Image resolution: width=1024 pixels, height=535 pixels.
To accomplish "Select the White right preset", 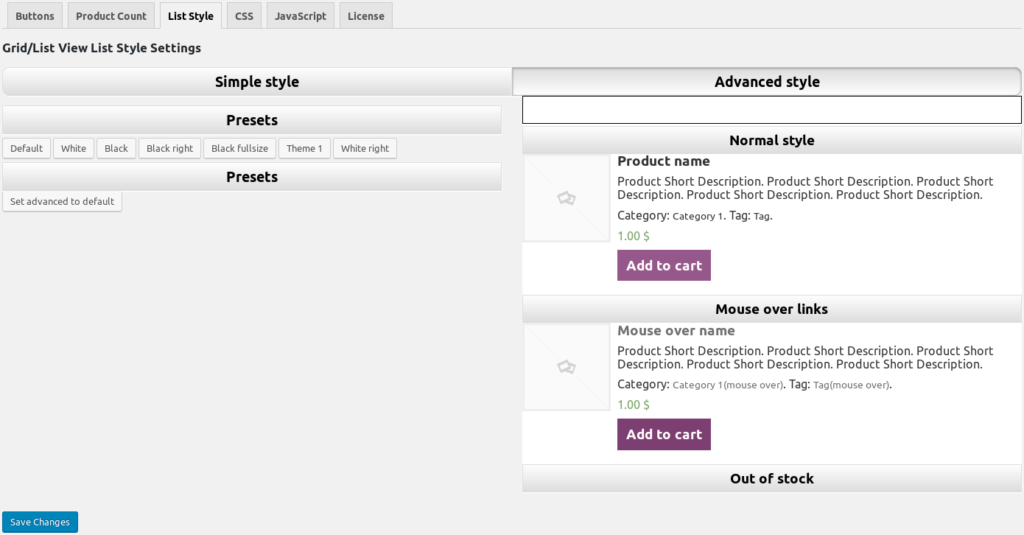I will click(x=364, y=149).
